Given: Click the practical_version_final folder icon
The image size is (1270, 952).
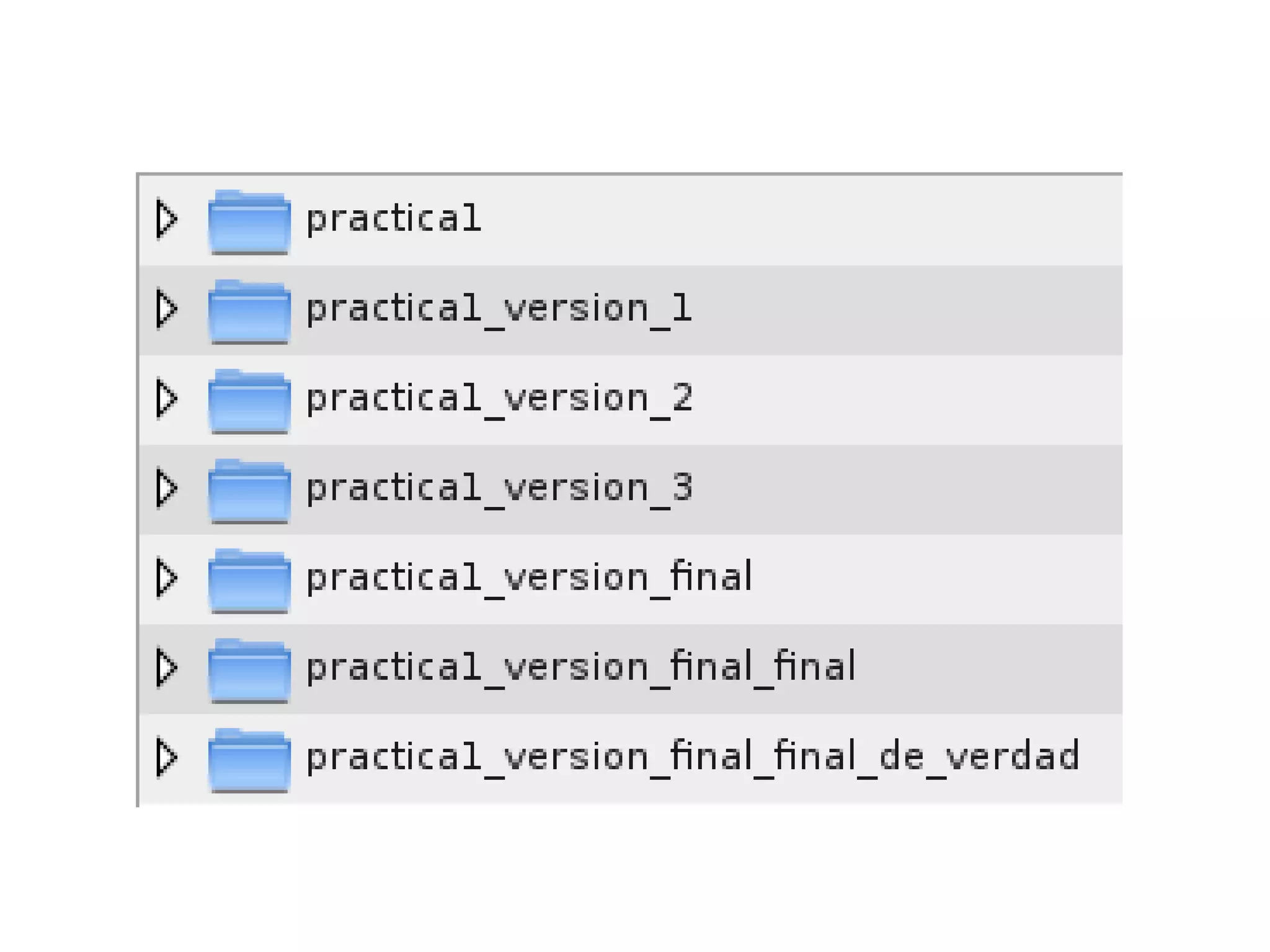Looking at the screenshot, I should (249, 580).
